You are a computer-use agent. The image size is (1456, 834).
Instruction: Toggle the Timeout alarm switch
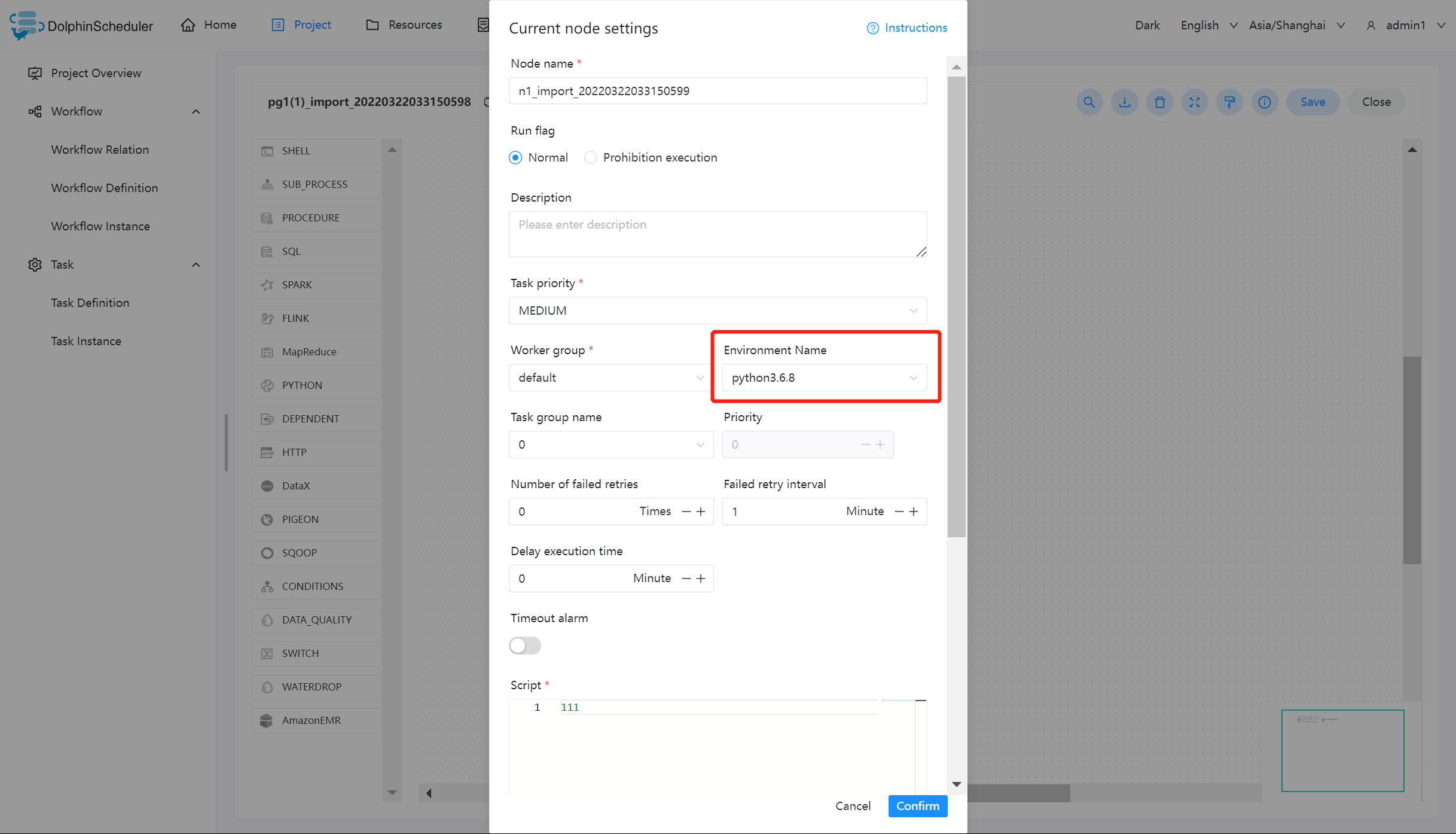524,645
